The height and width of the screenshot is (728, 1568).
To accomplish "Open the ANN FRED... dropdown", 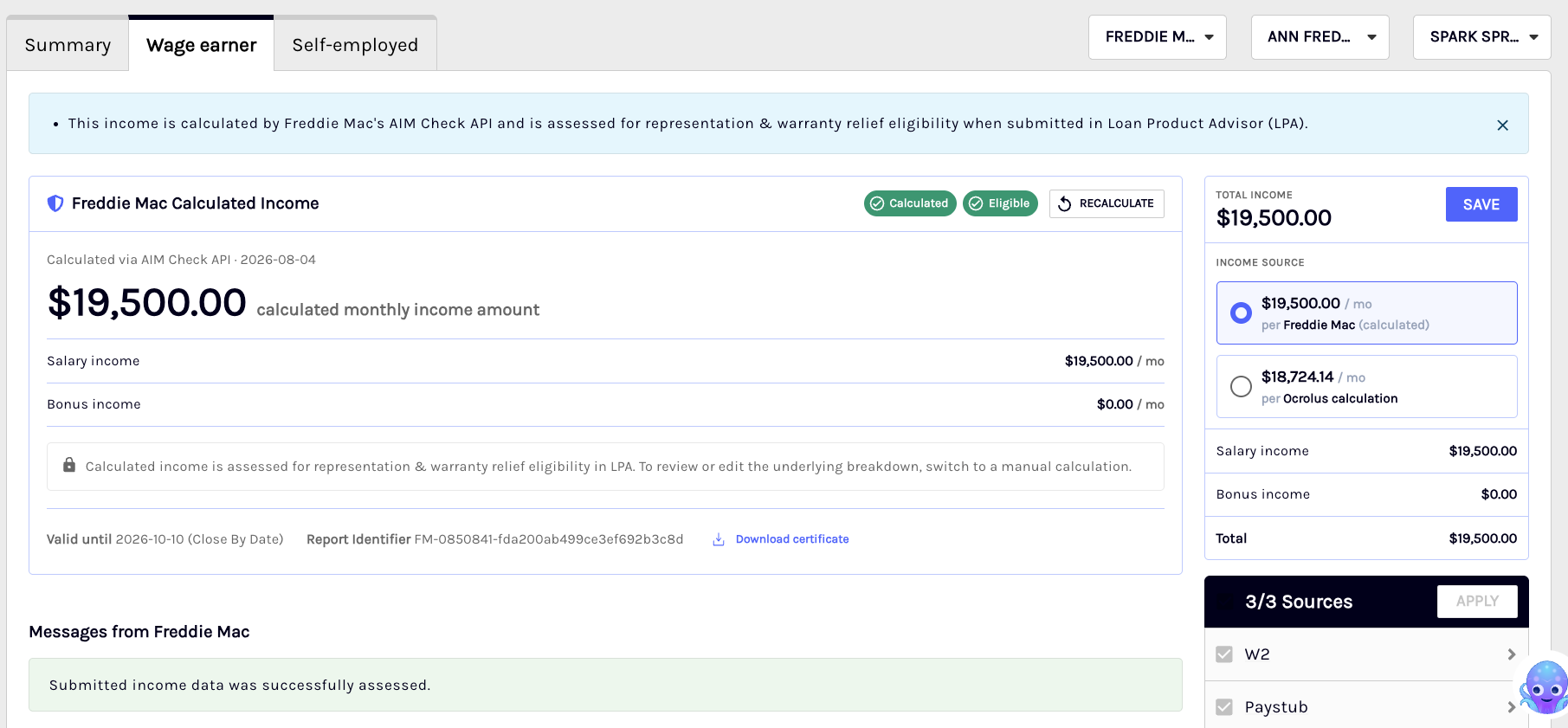I will (1320, 37).
